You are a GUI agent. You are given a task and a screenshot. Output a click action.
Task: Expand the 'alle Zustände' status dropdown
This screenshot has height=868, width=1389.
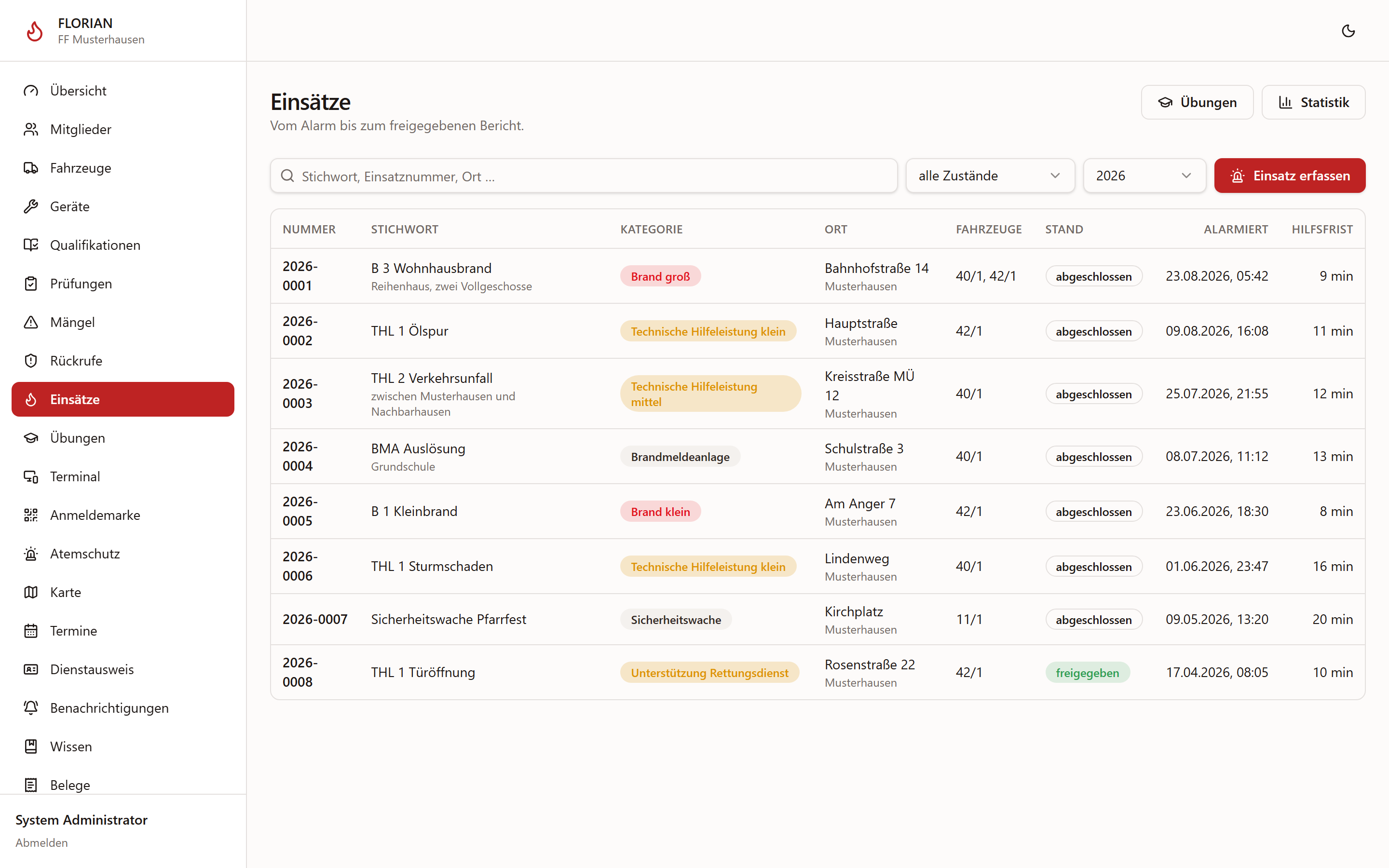pyautogui.click(x=990, y=176)
